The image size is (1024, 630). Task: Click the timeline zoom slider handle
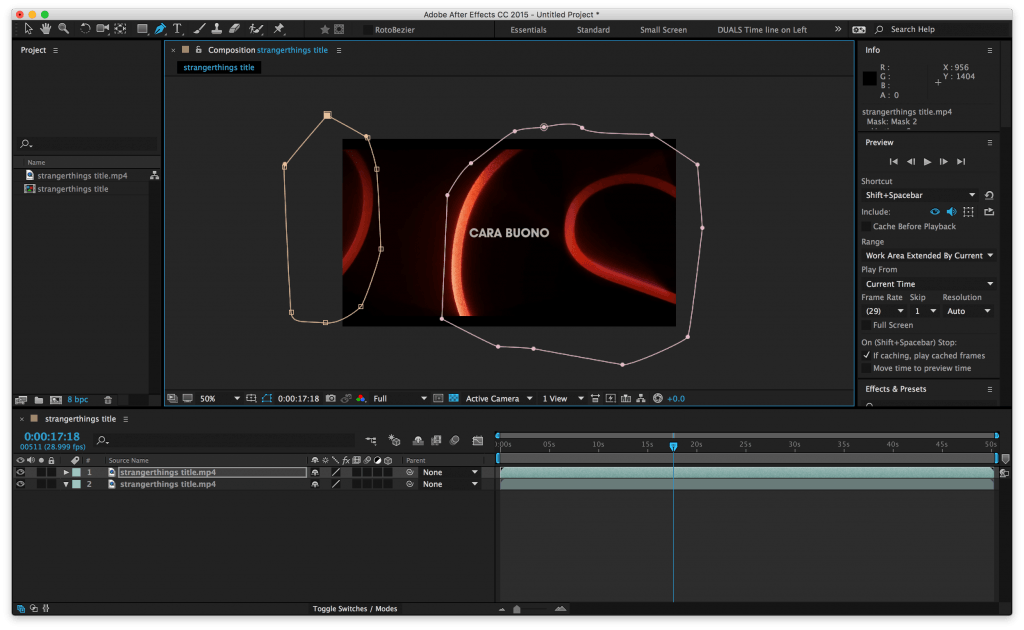point(517,609)
